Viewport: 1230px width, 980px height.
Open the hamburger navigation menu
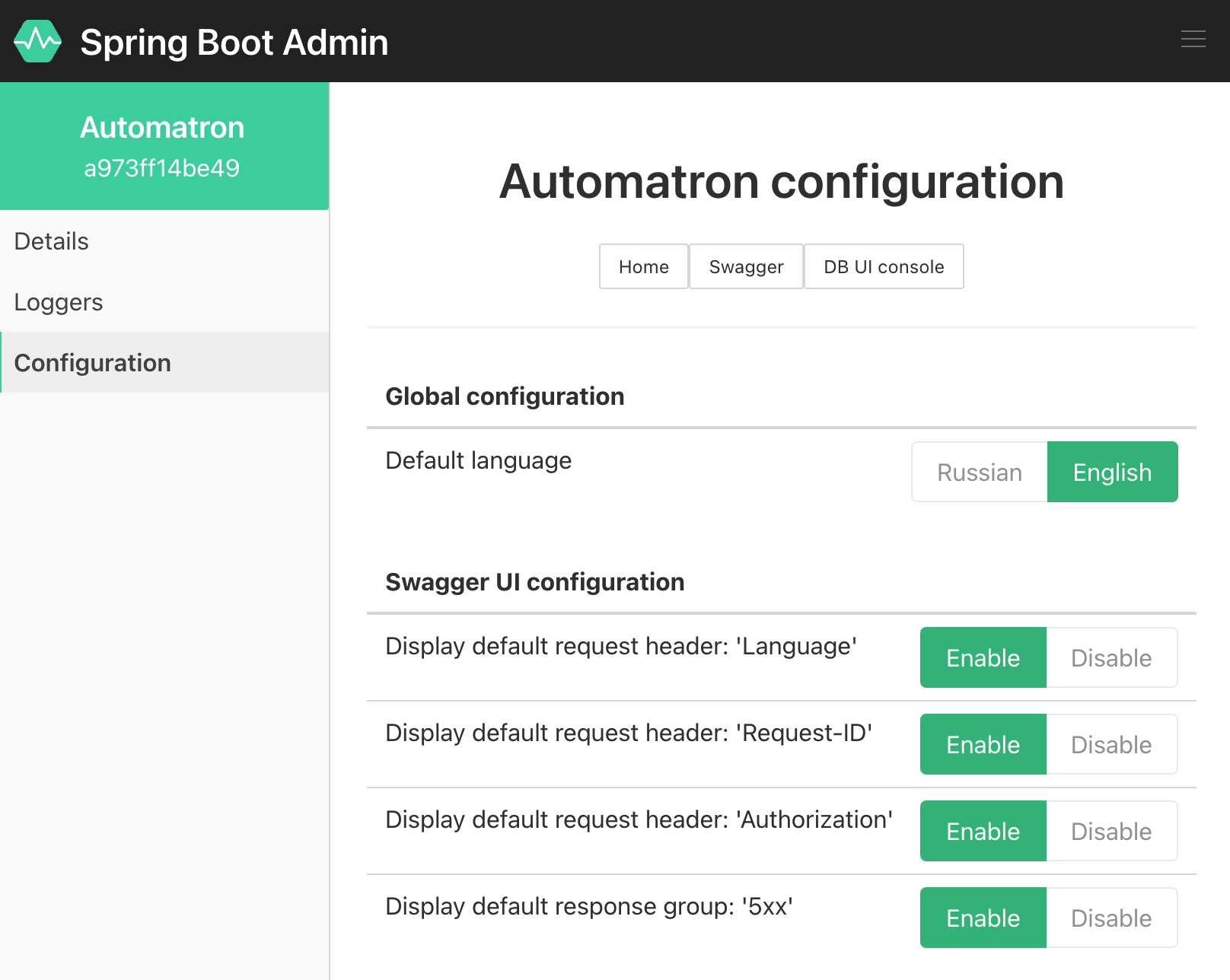1193,40
